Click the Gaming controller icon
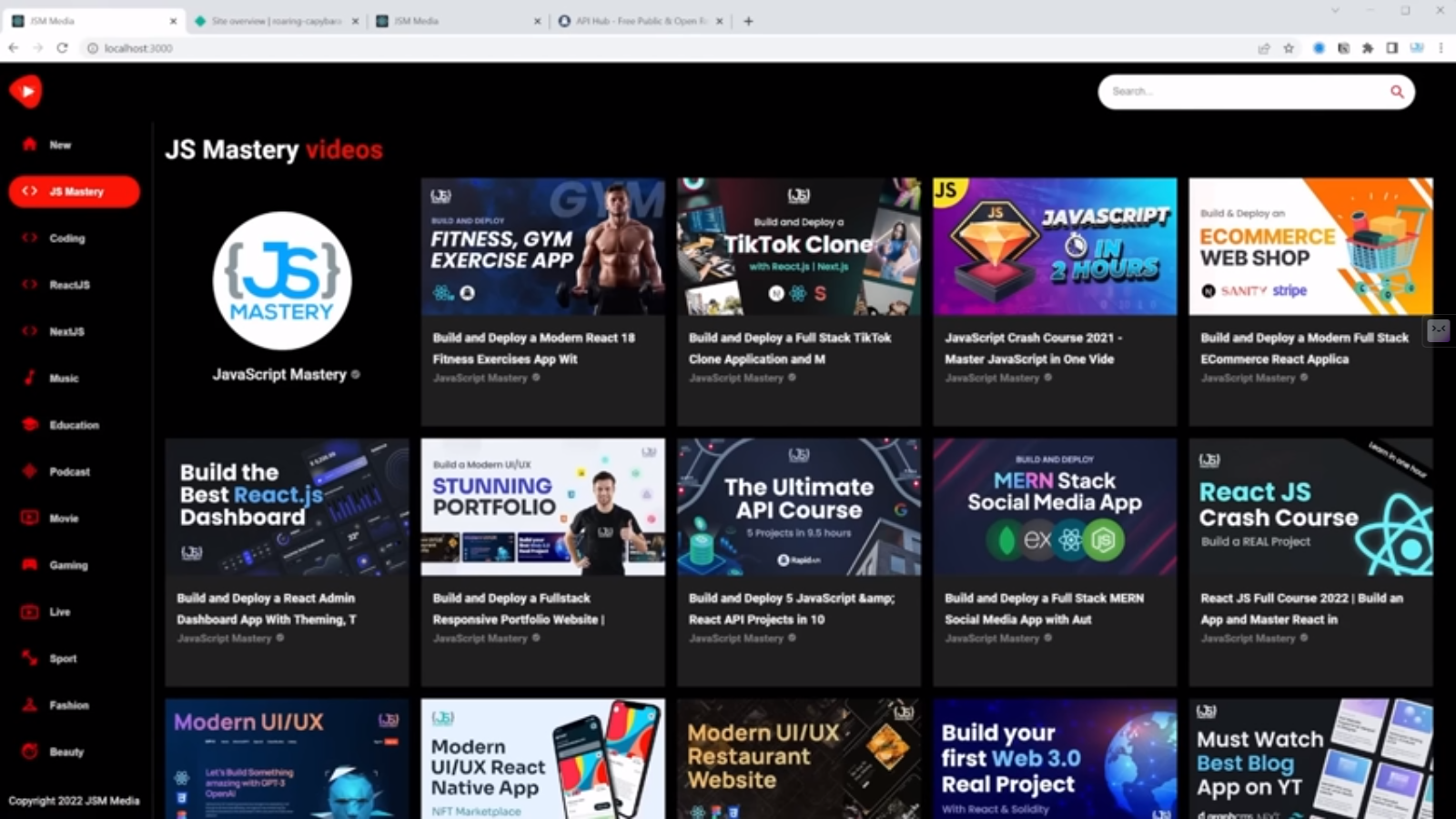The width and height of the screenshot is (1456, 819). coord(30,564)
